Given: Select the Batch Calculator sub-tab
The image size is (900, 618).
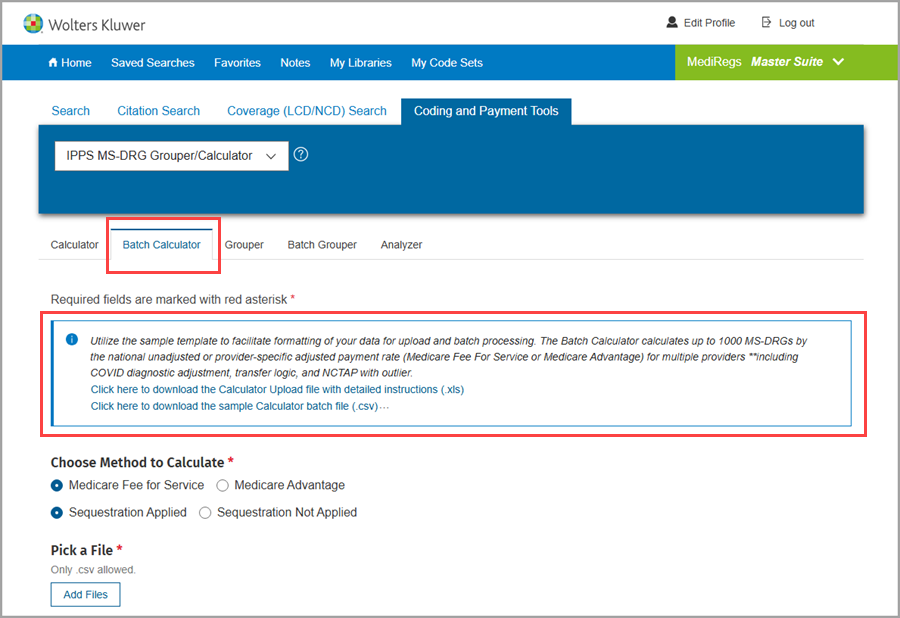Looking at the screenshot, I should pos(161,245).
